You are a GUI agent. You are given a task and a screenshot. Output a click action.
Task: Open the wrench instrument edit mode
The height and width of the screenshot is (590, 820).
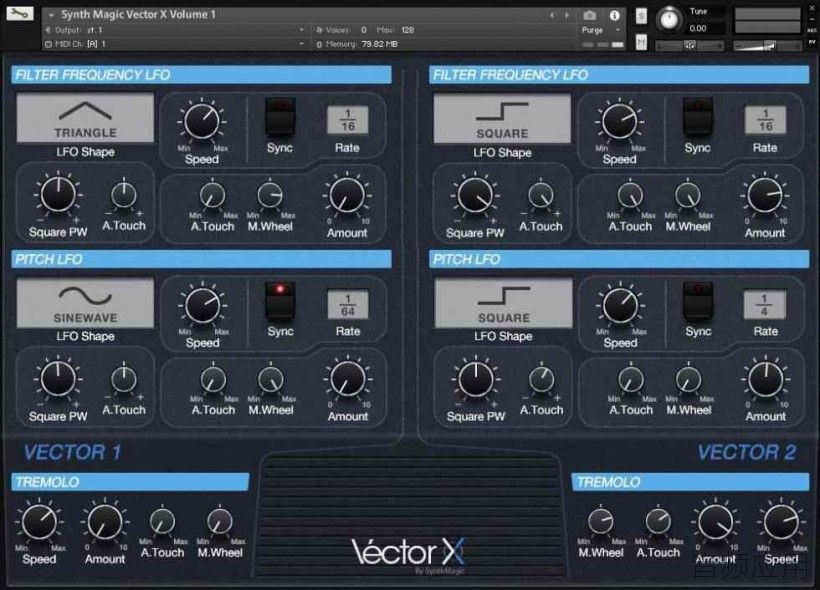[19, 14]
